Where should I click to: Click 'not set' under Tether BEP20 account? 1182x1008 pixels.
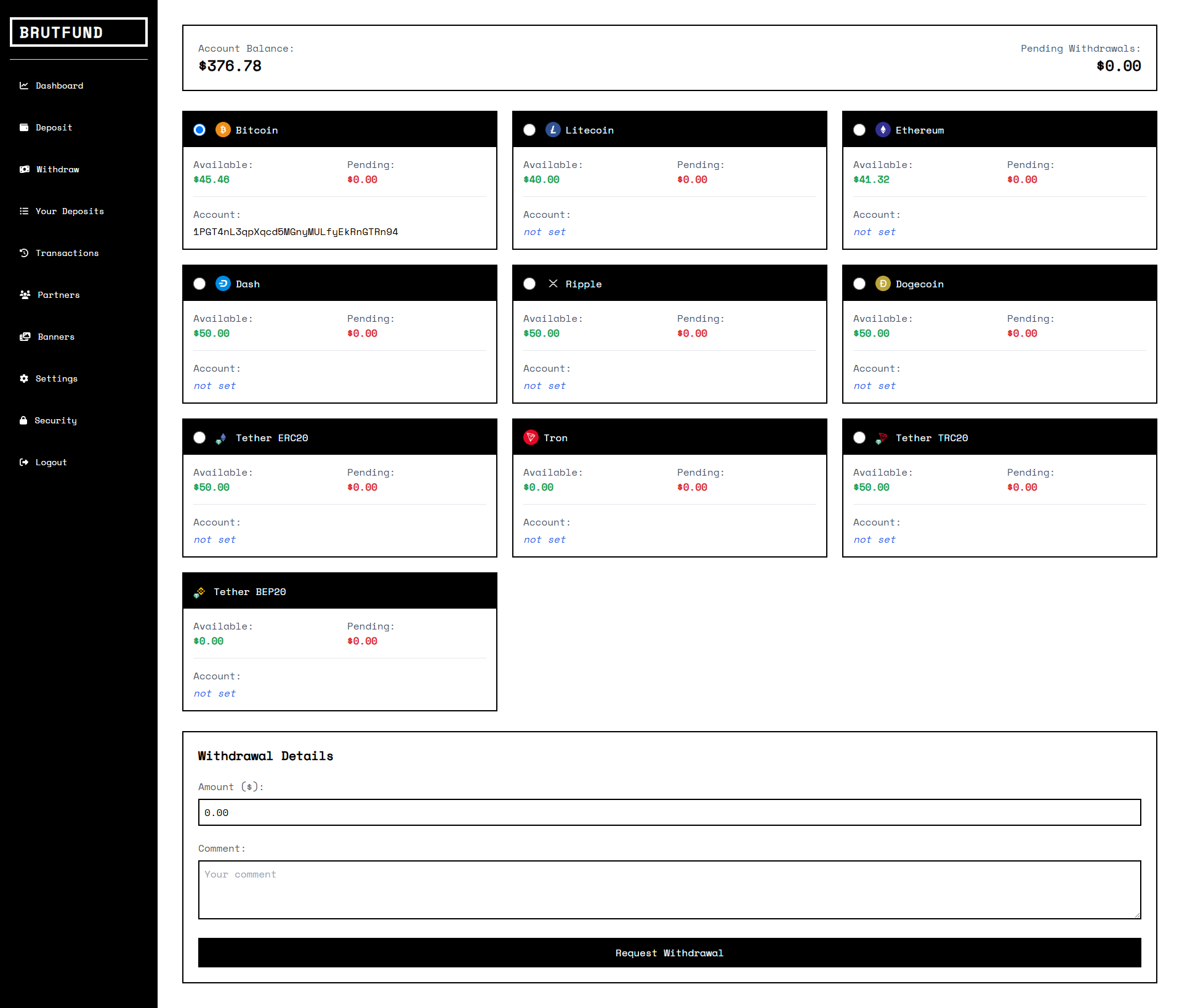click(214, 694)
